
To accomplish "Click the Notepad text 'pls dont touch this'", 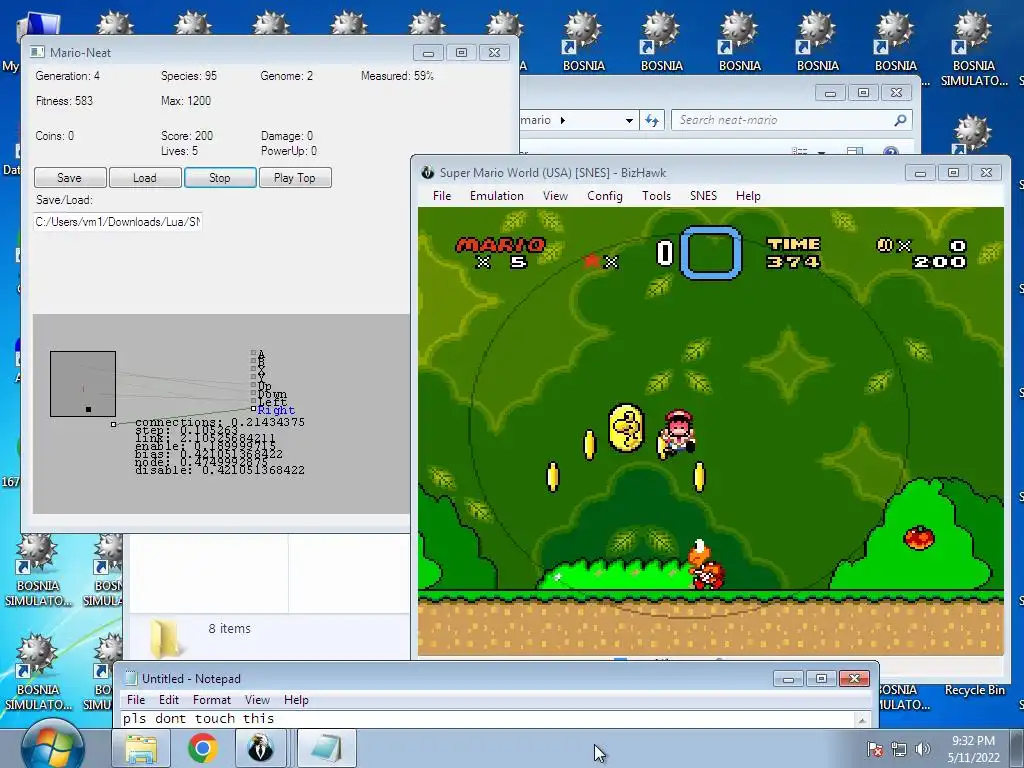I will 199,718.
